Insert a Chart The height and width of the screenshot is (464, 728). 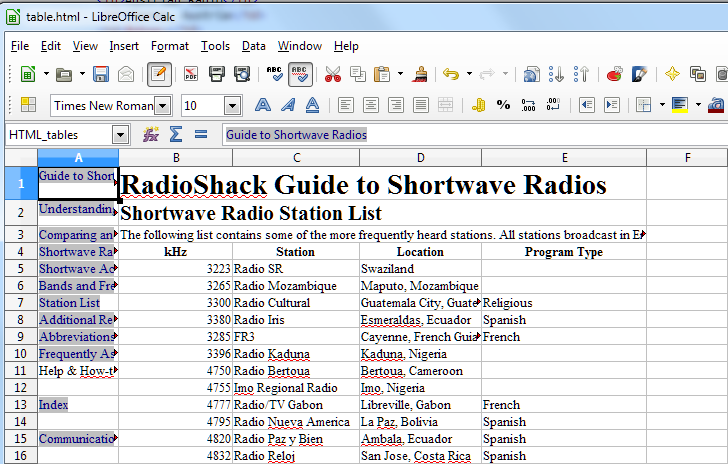click(614, 74)
